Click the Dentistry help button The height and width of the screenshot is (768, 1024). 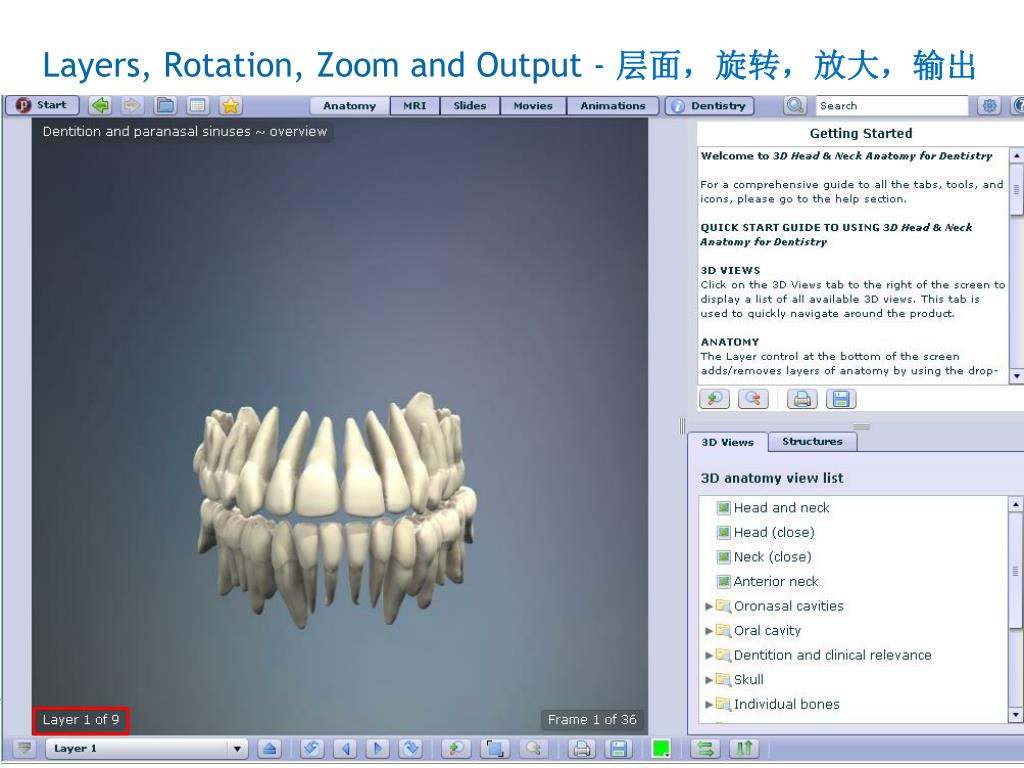tap(710, 106)
